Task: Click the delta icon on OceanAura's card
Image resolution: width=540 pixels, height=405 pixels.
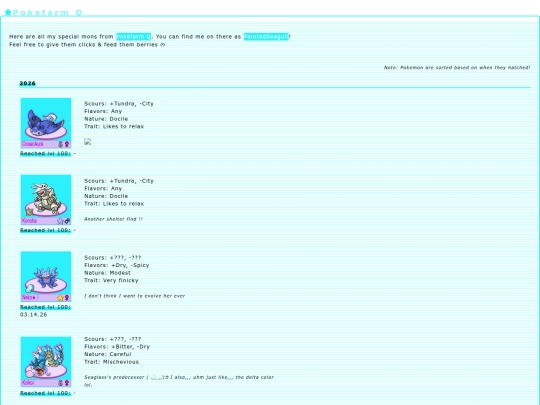Action: coord(60,144)
